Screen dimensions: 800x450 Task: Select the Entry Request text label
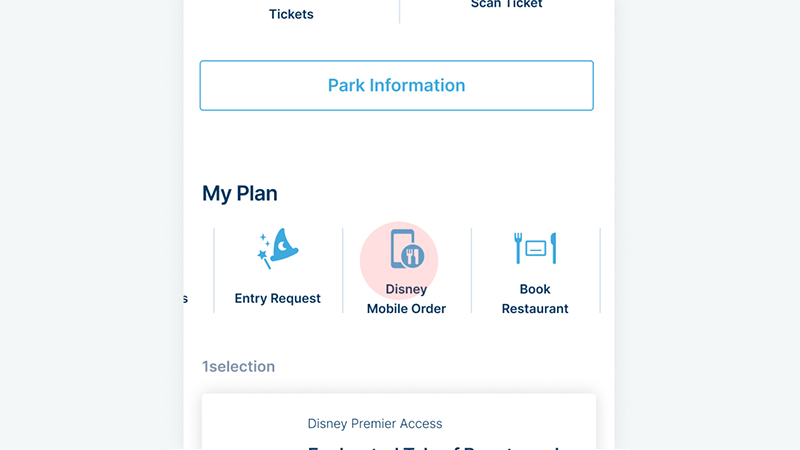click(x=278, y=298)
